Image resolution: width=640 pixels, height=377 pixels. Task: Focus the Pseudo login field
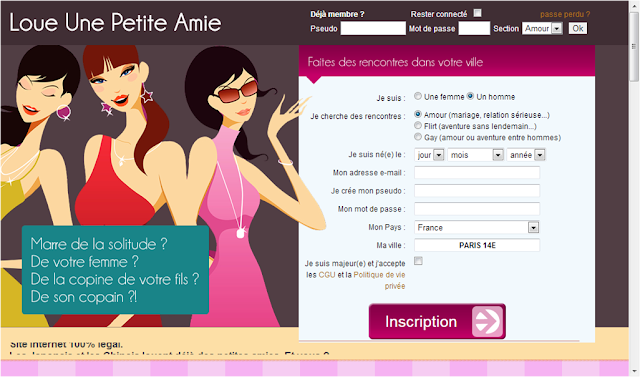point(373,28)
